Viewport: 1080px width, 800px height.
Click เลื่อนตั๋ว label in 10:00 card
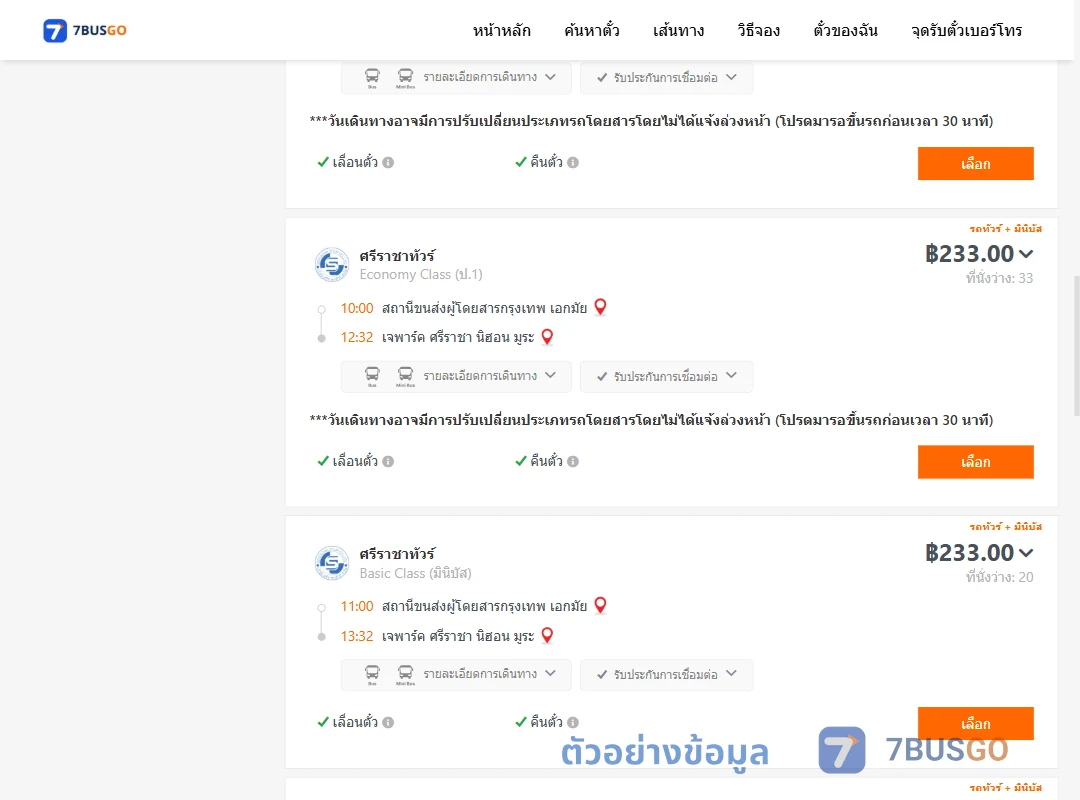coord(355,461)
